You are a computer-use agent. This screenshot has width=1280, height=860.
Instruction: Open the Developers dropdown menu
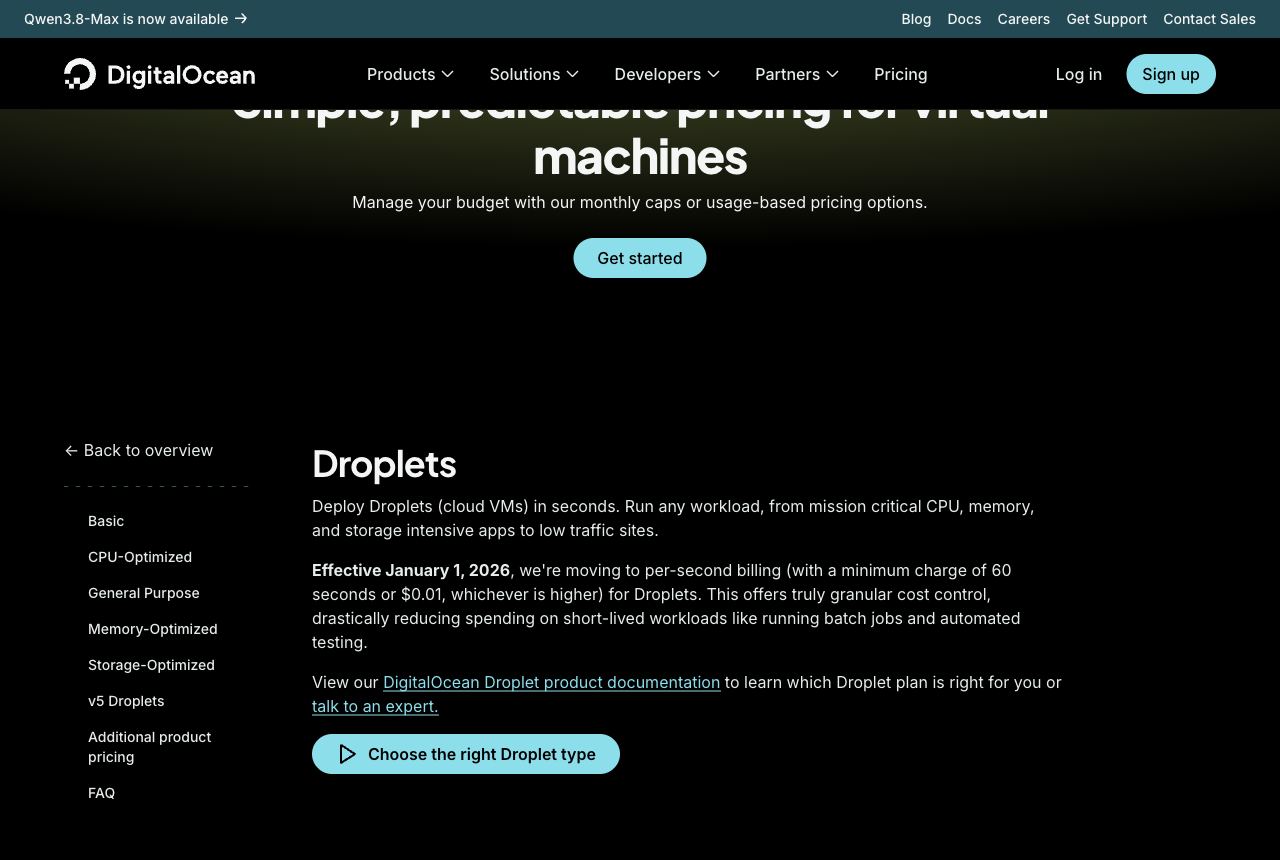click(667, 74)
